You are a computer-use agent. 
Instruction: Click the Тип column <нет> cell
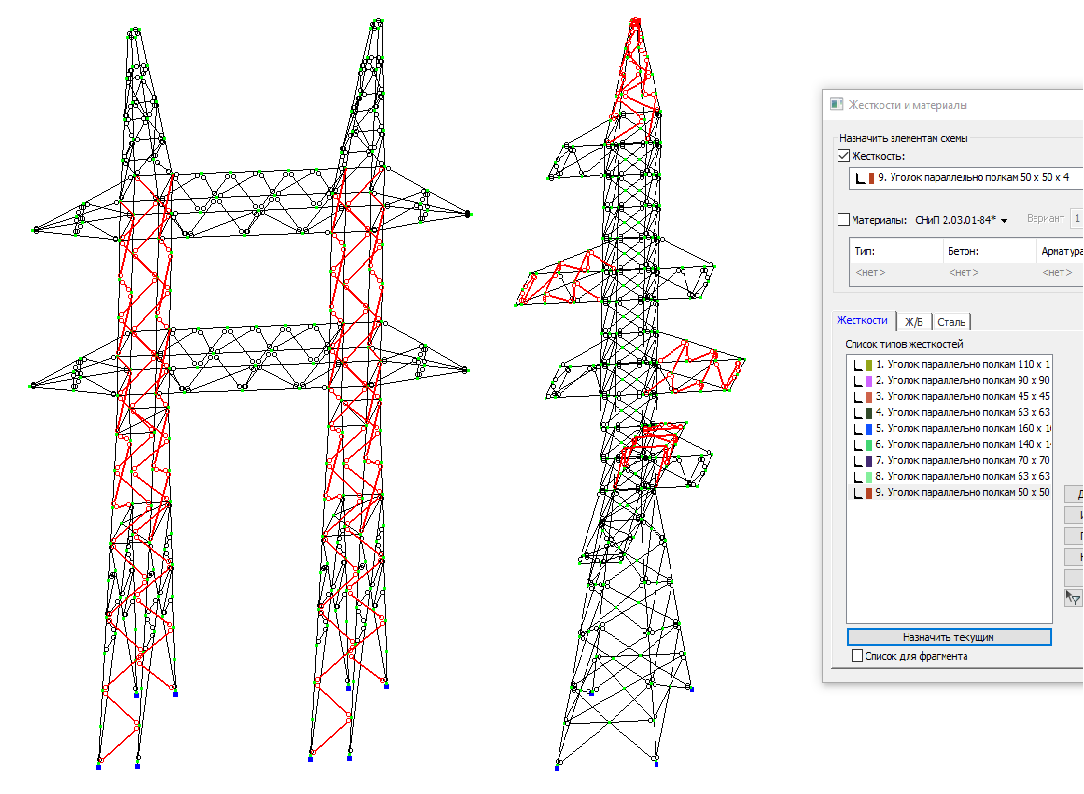tap(868, 272)
